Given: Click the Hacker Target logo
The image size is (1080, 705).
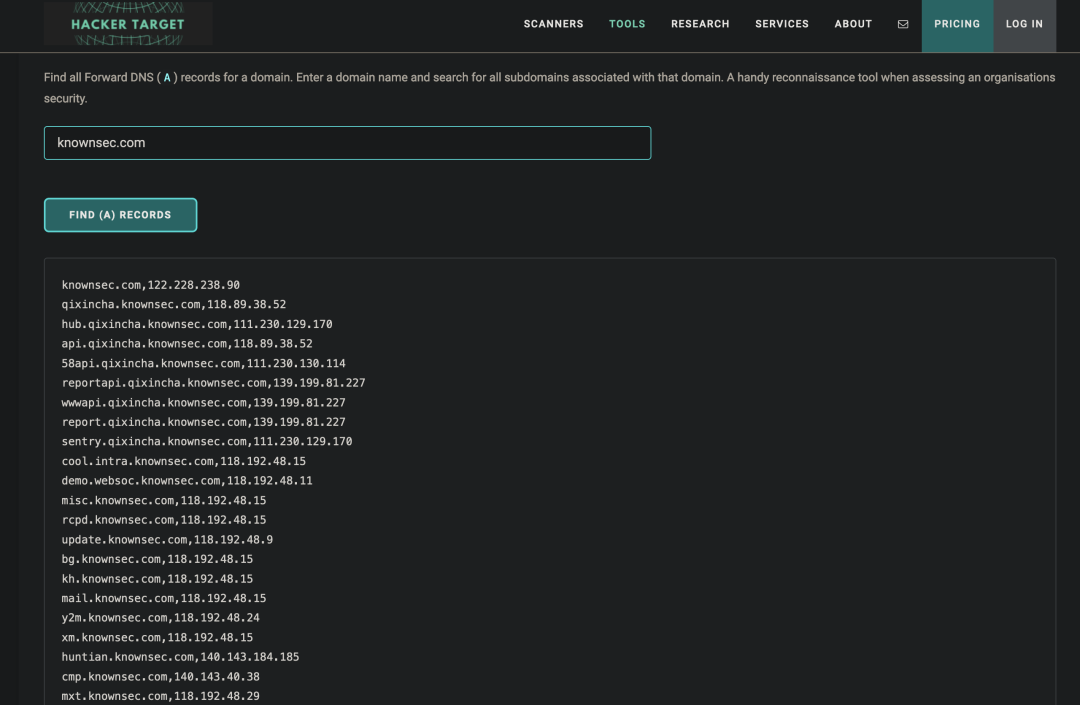Looking at the screenshot, I should click(x=128, y=24).
